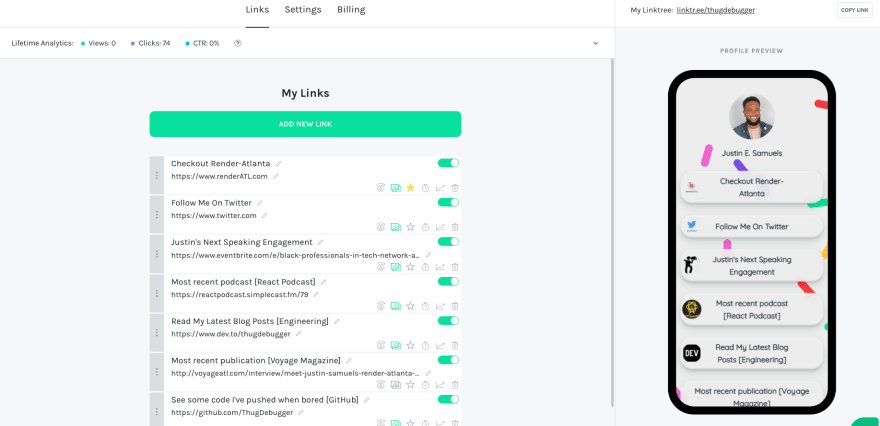Expand the Lifetime Analytics panel chevron
Screen dimensions: 880x426
[x=595, y=43]
